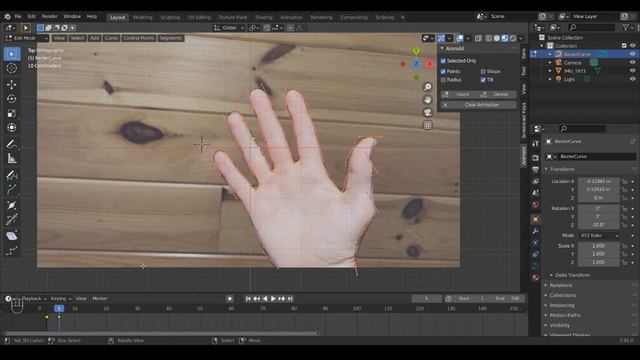Open the Render properties tab icon
Screen dimensions: 640x360
click(x=536, y=158)
